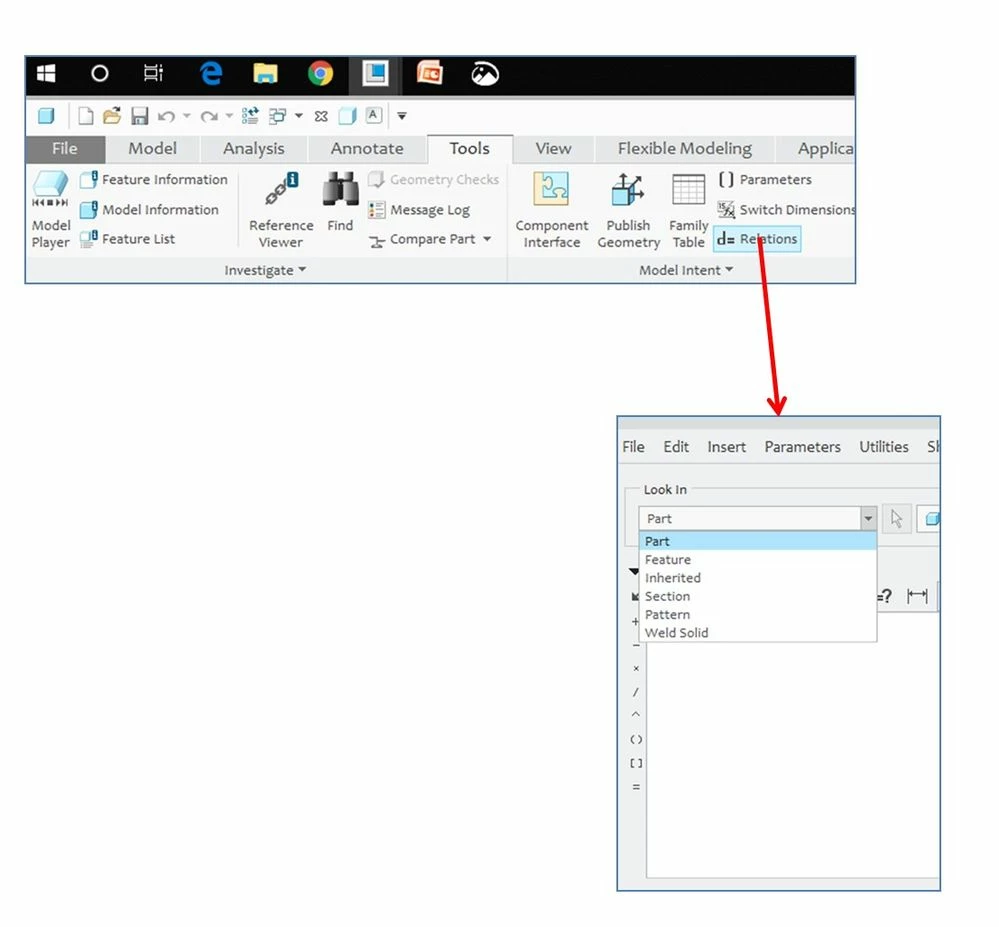999x927 pixels.
Task: Choose Inherited from the Look In list
Action: [x=758, y=578]
